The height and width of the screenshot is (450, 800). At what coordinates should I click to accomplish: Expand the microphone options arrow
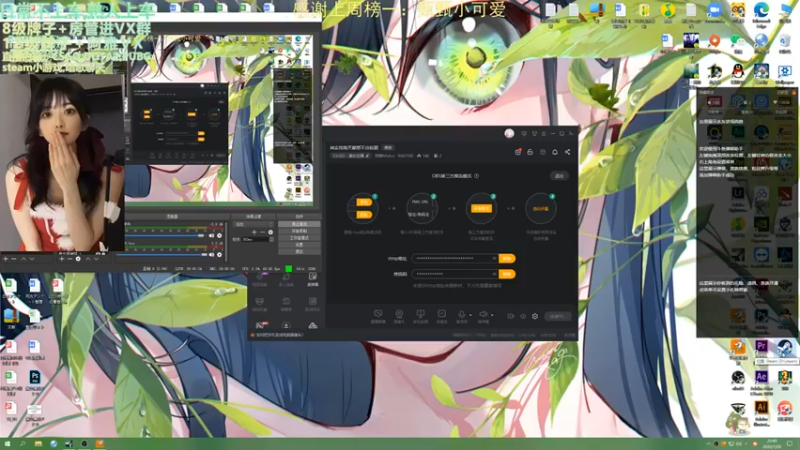tap(470, 315)
